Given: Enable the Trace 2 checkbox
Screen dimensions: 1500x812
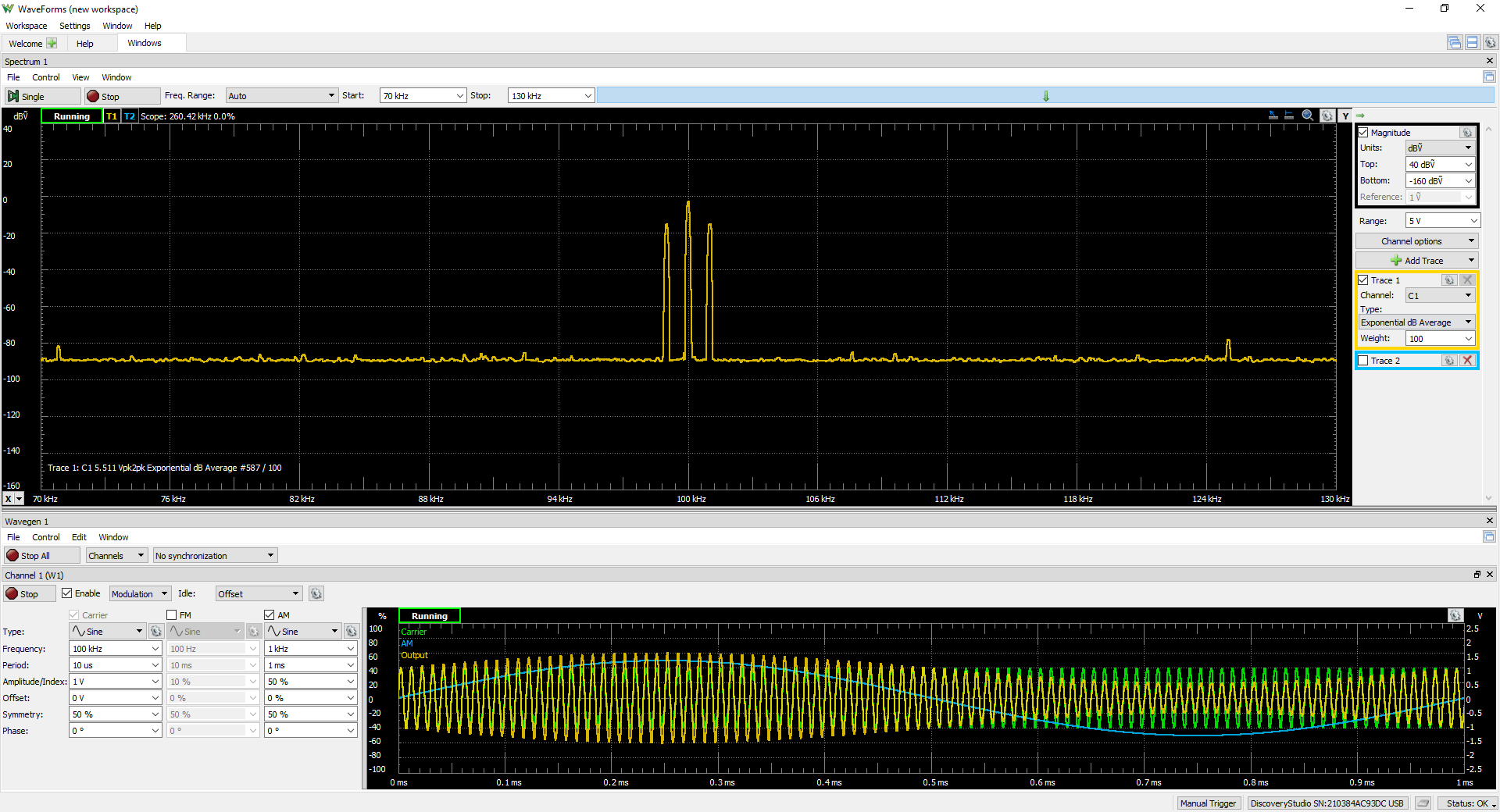Looking at the screenshot, I should click(1363, 361).
